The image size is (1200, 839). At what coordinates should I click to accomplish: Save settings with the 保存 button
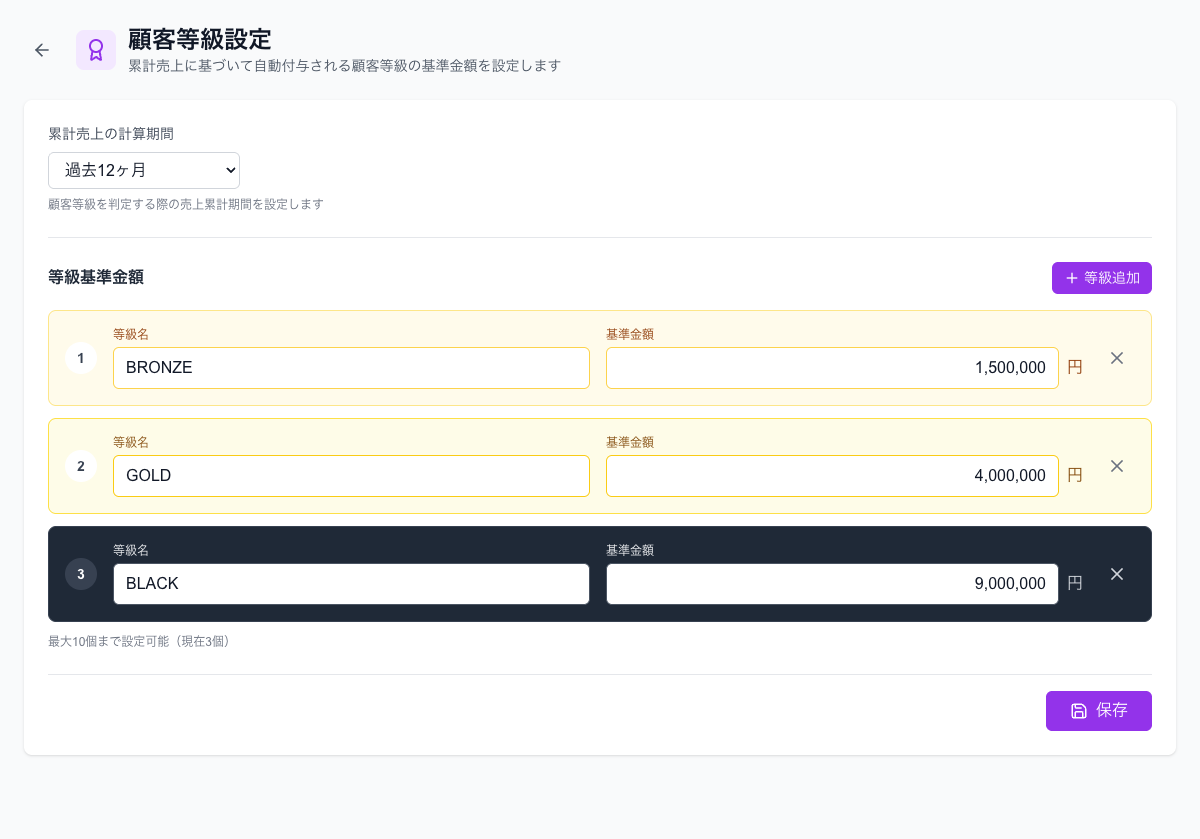coord(1099,711)
